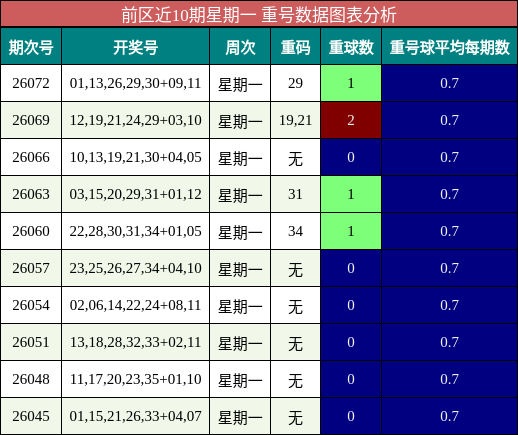The height and width of the screenshot is (435, 518).
Task: Click 星期一 in row 26072
Action: [x=240, y=84]
